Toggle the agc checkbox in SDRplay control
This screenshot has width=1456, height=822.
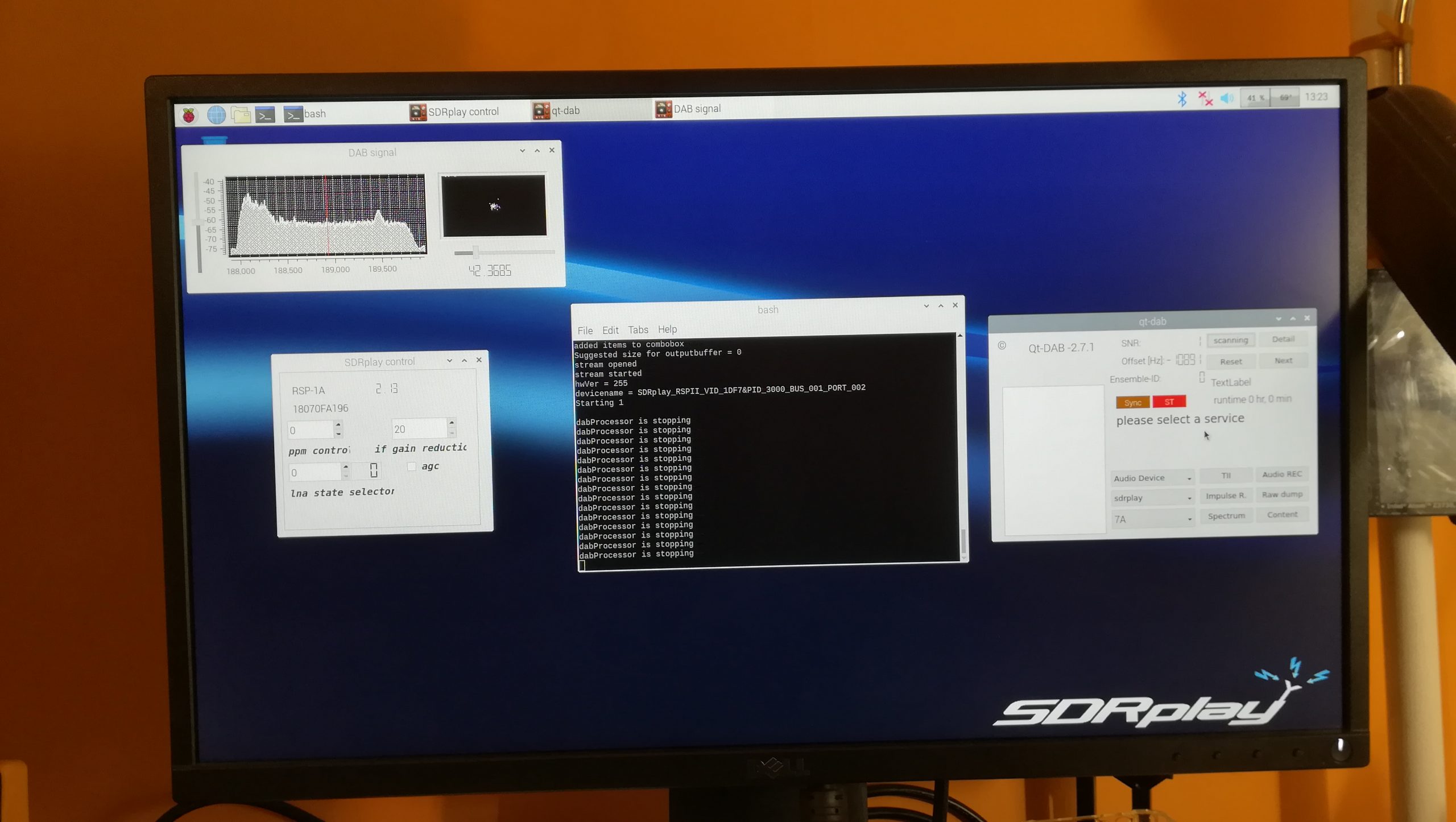pyautogui.click(x=411, y=466)
